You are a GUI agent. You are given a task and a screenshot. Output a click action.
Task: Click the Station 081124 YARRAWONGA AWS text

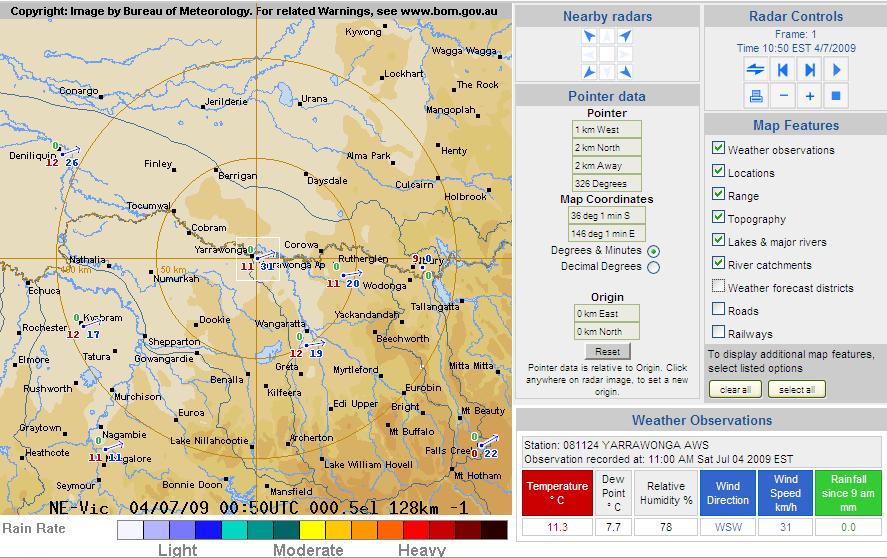coord(616,445)
